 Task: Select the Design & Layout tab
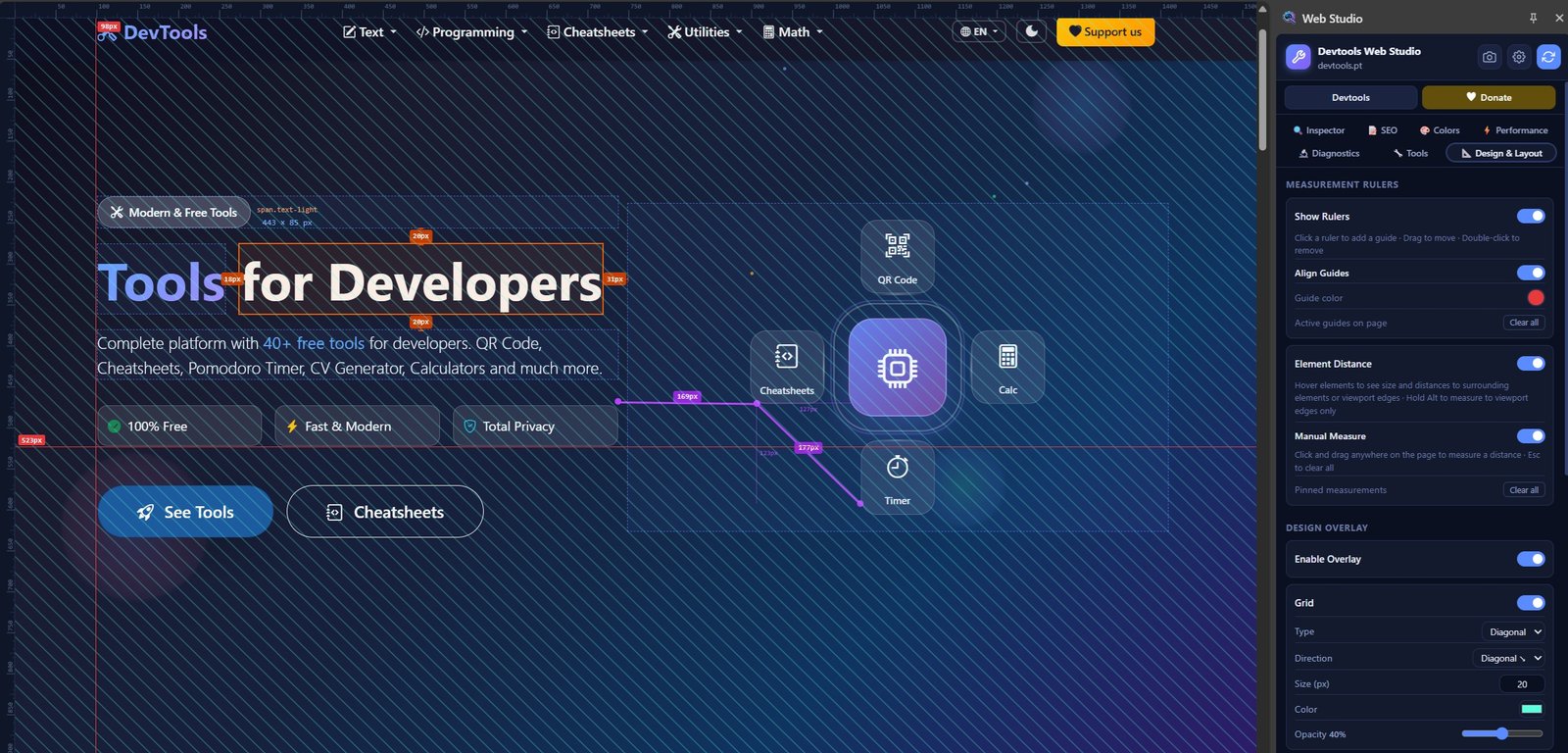point(1501,153)
